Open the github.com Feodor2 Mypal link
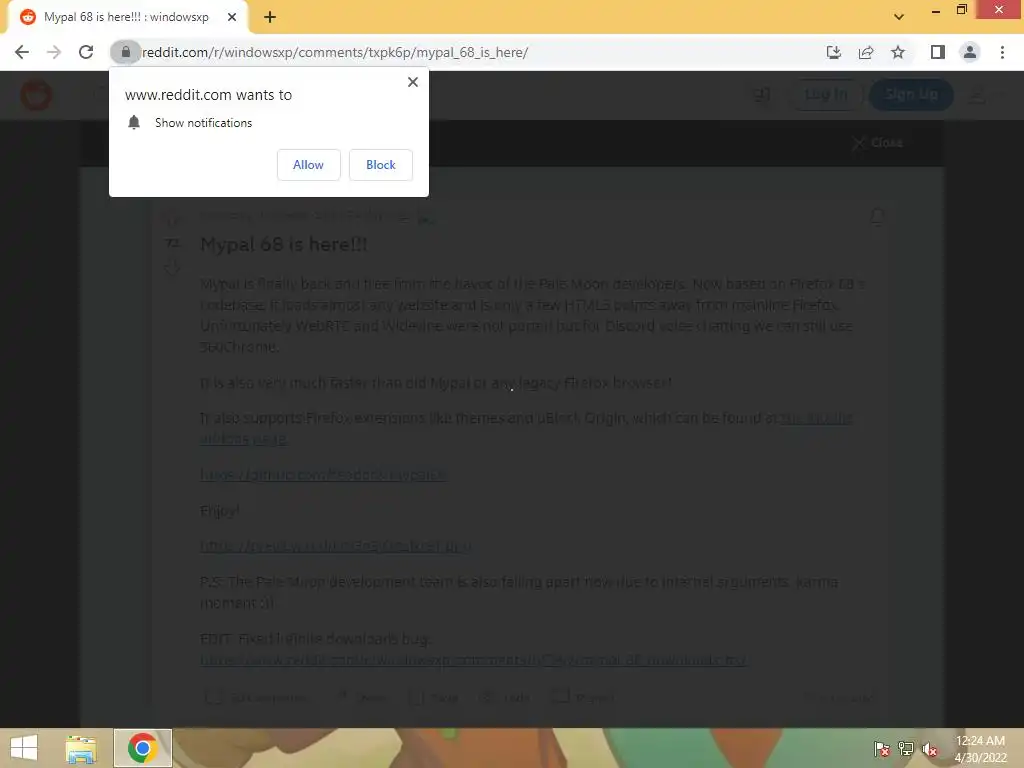Viewport: 1024px width, 768px height. coord(324,475)
